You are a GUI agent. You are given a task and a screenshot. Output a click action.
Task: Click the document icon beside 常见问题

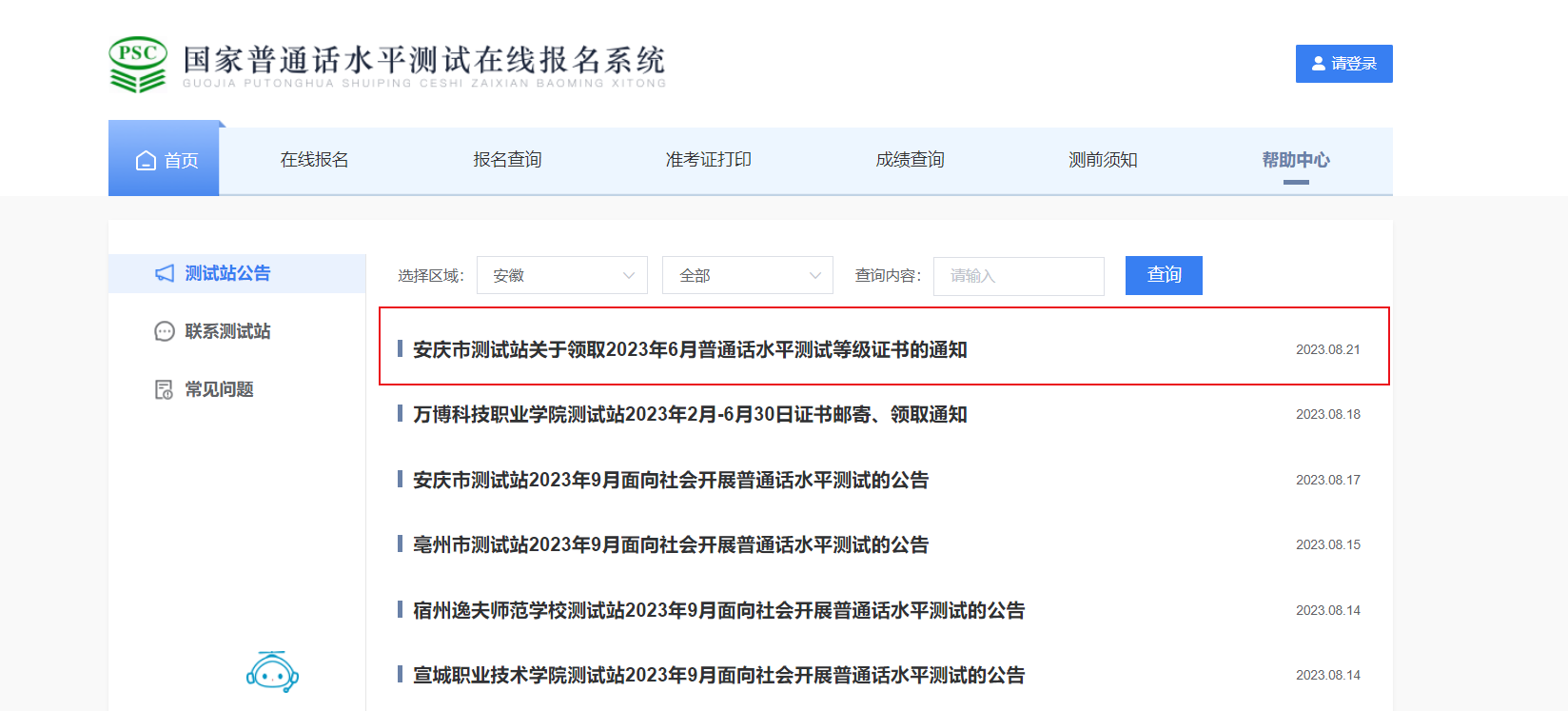click(165, 389)
